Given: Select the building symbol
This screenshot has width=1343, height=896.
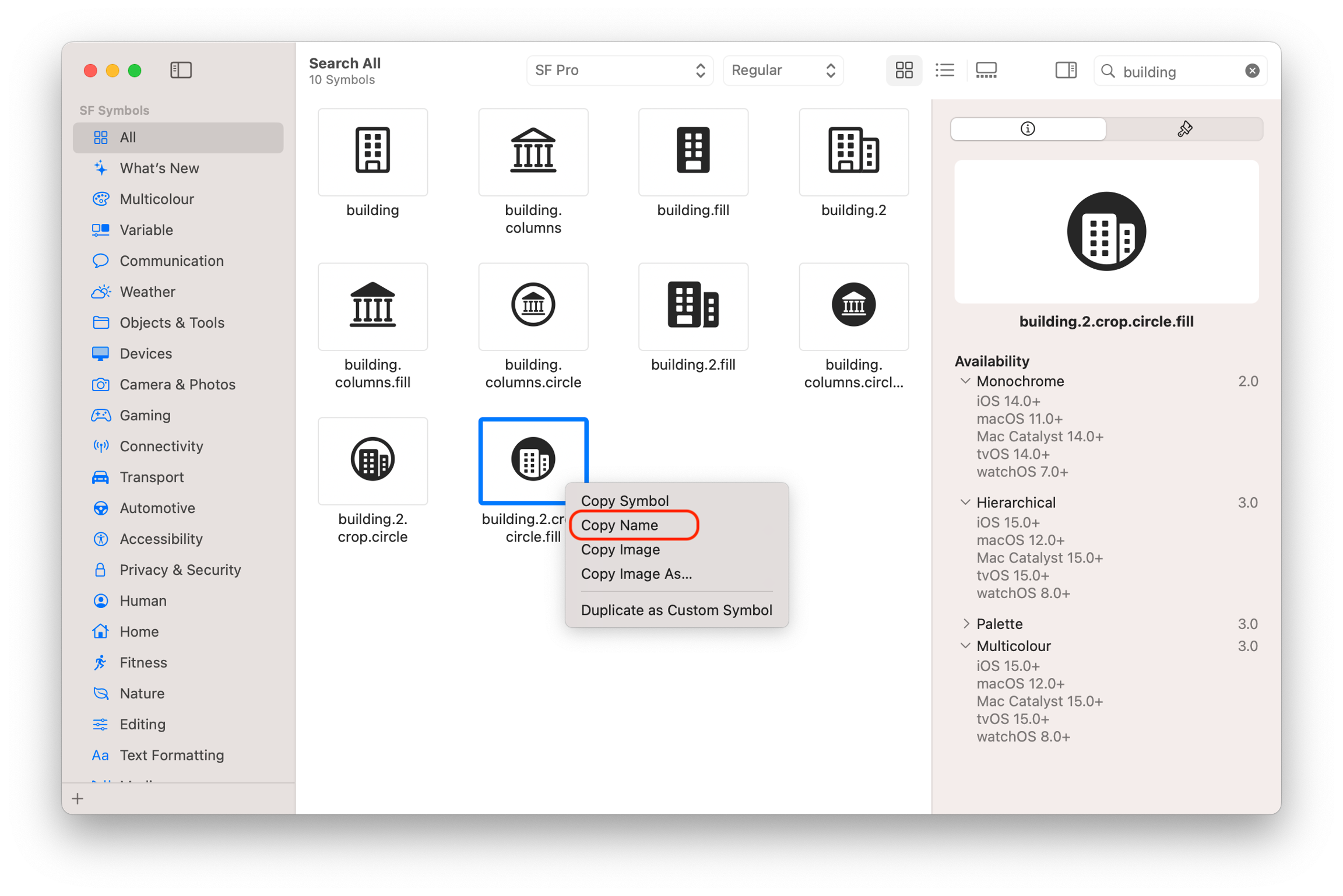Looking at the screenshot, I should tap(372, 152).
